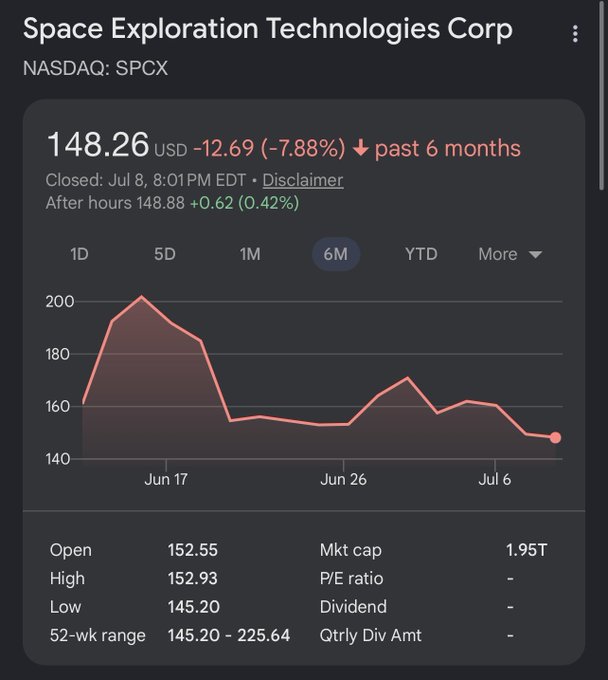Image resolution: width=608 pixels, height=680 pixels.
Task: Expand the More time ranges dropdown
Action: pos(510,254)
